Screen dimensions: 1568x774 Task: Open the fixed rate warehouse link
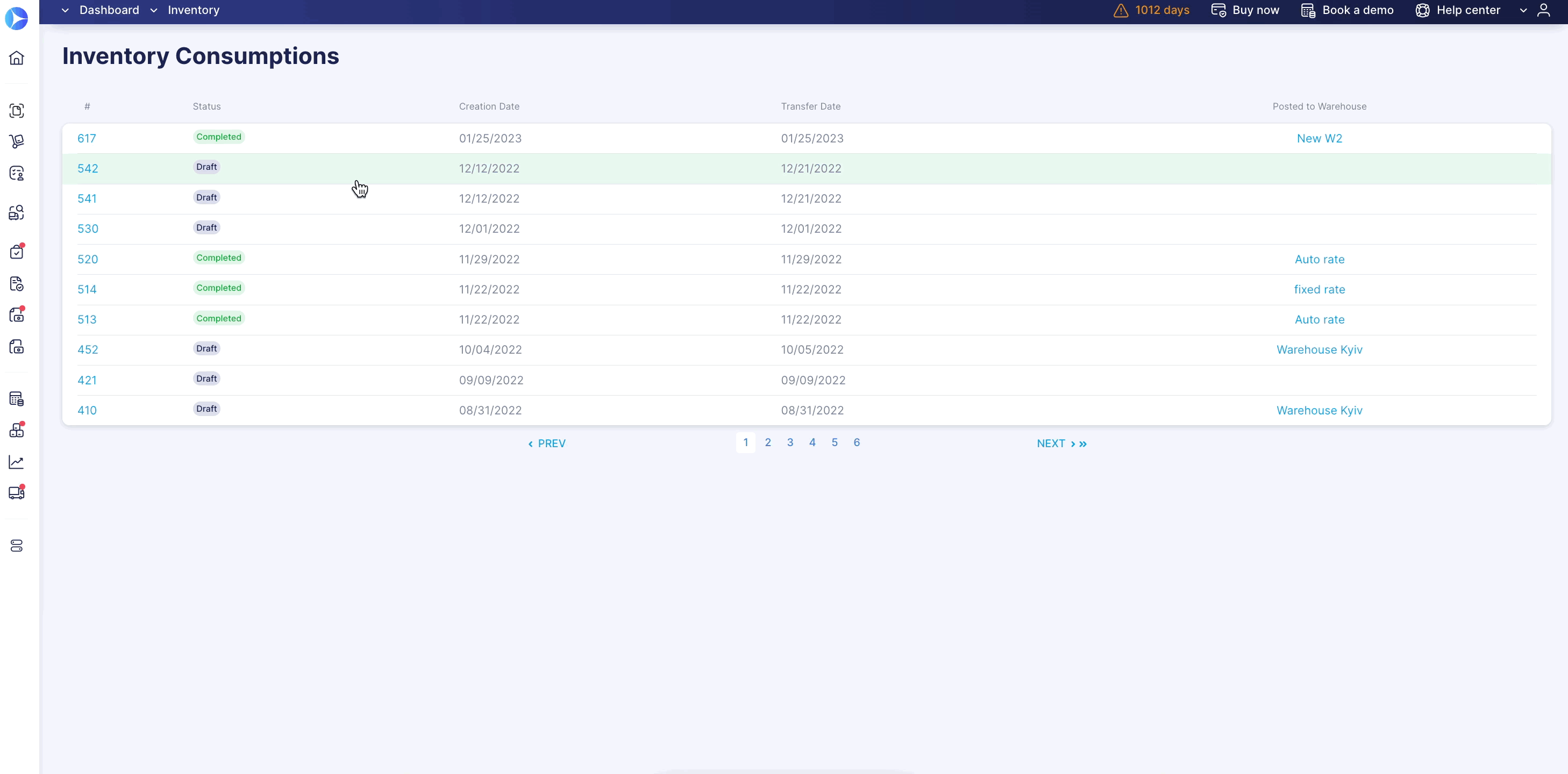(x=1319, y=289)
